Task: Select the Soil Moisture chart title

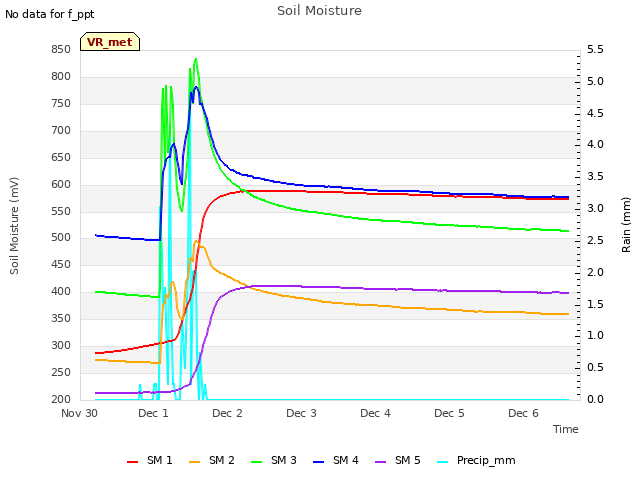Action: pyautogui.click(x=319, y=11)
